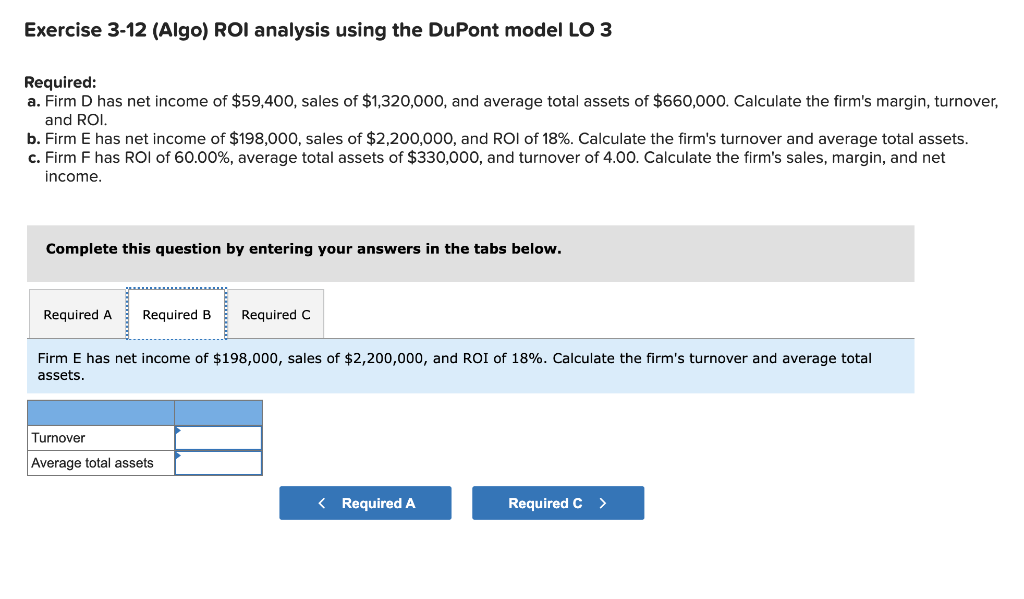Select the left chevron on Required A button
Viewport: 1024px width, 599px height.
321,502
